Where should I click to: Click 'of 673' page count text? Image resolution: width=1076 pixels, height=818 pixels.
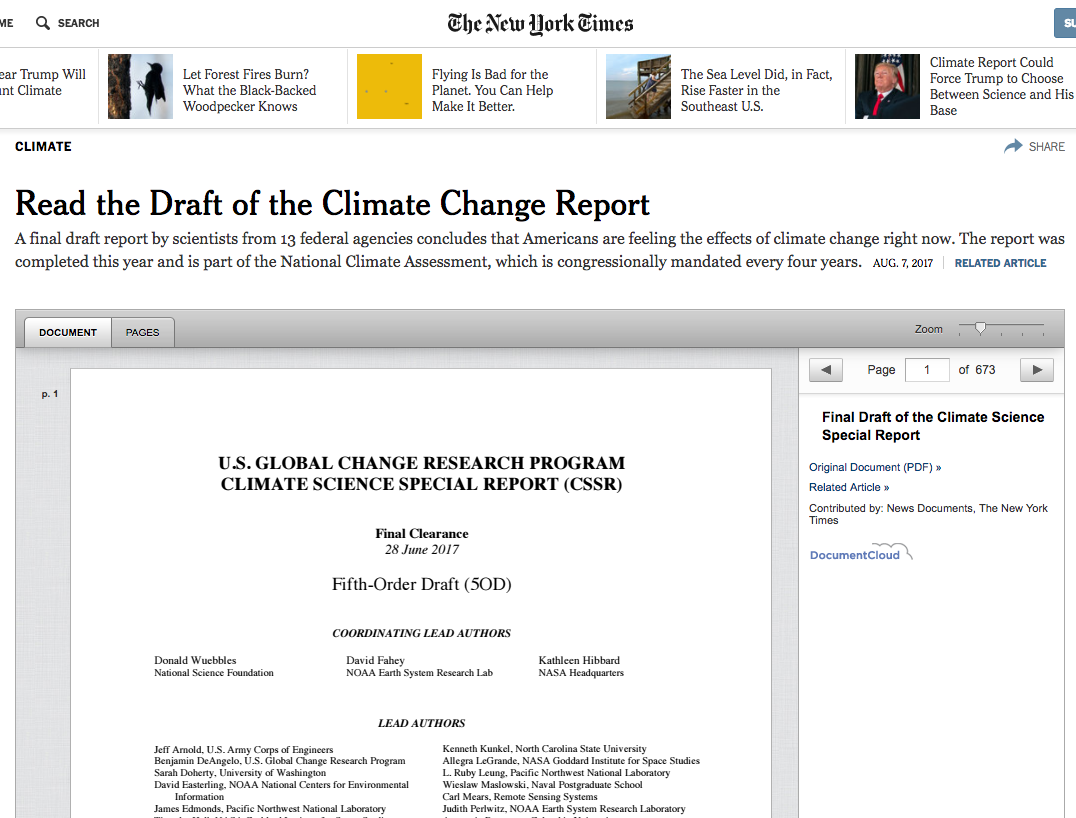coord(976,370)
